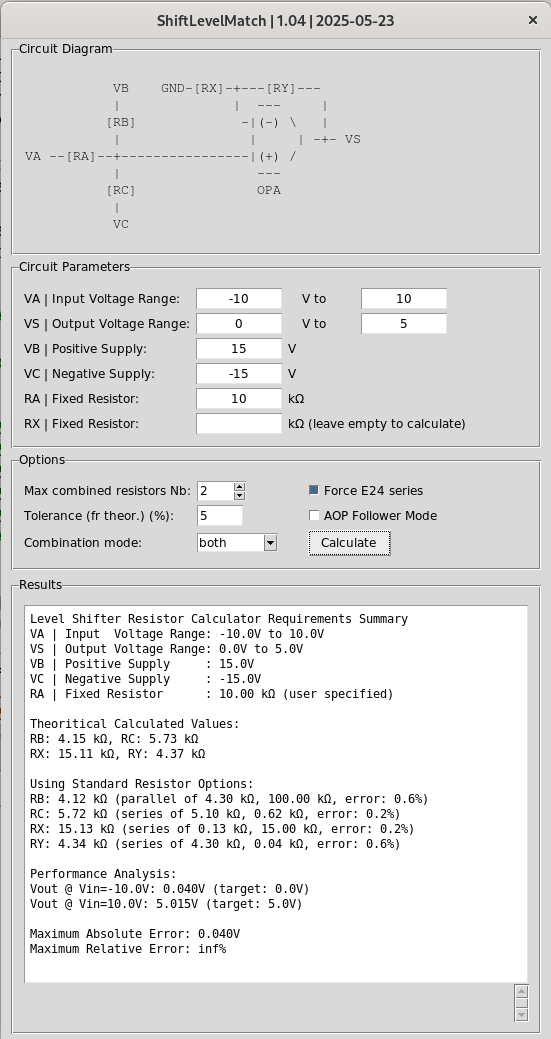Focus the VB Positive Supply field
This screenshot has height=1039, width=551.
[x=239, y=349]
